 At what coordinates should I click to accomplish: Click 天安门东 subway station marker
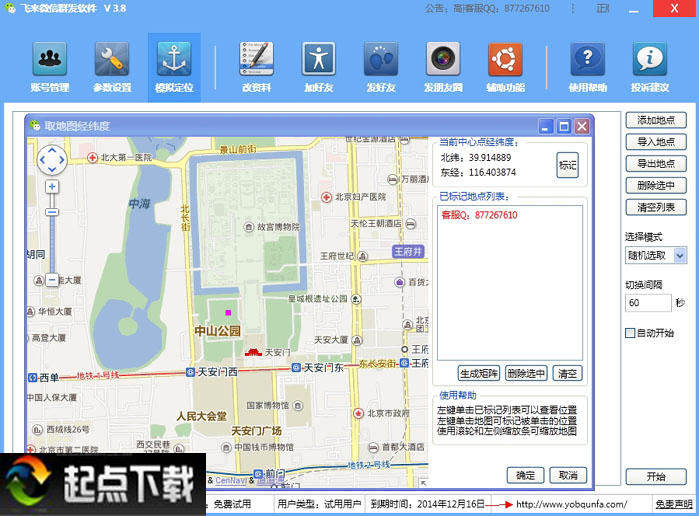coord(296,367)
